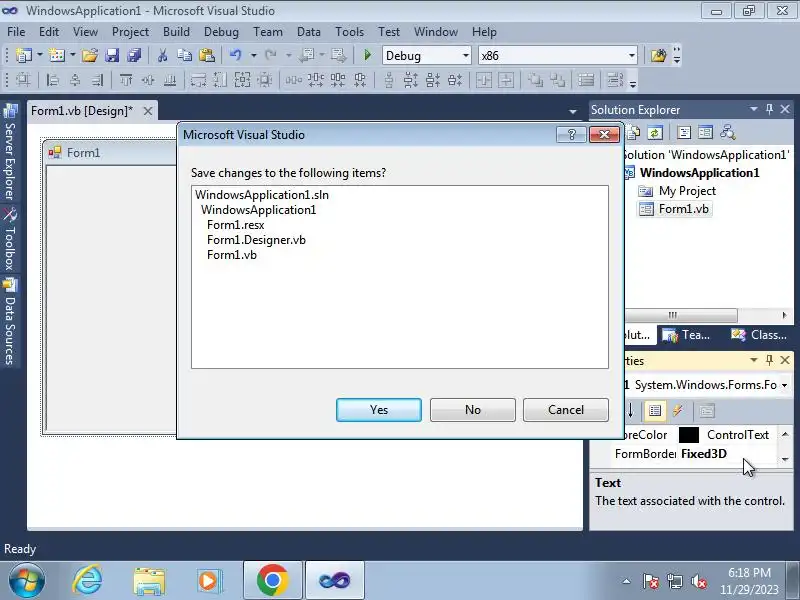Click the Chrome icon in taskbar
This screenshot has width=800, height=600.
272,581
